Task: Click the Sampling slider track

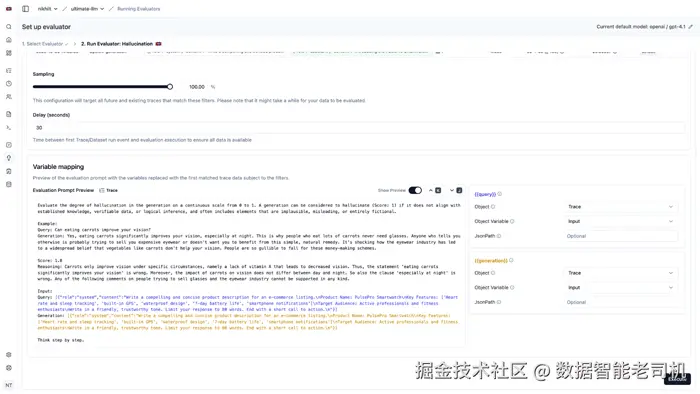Action: 101,87
